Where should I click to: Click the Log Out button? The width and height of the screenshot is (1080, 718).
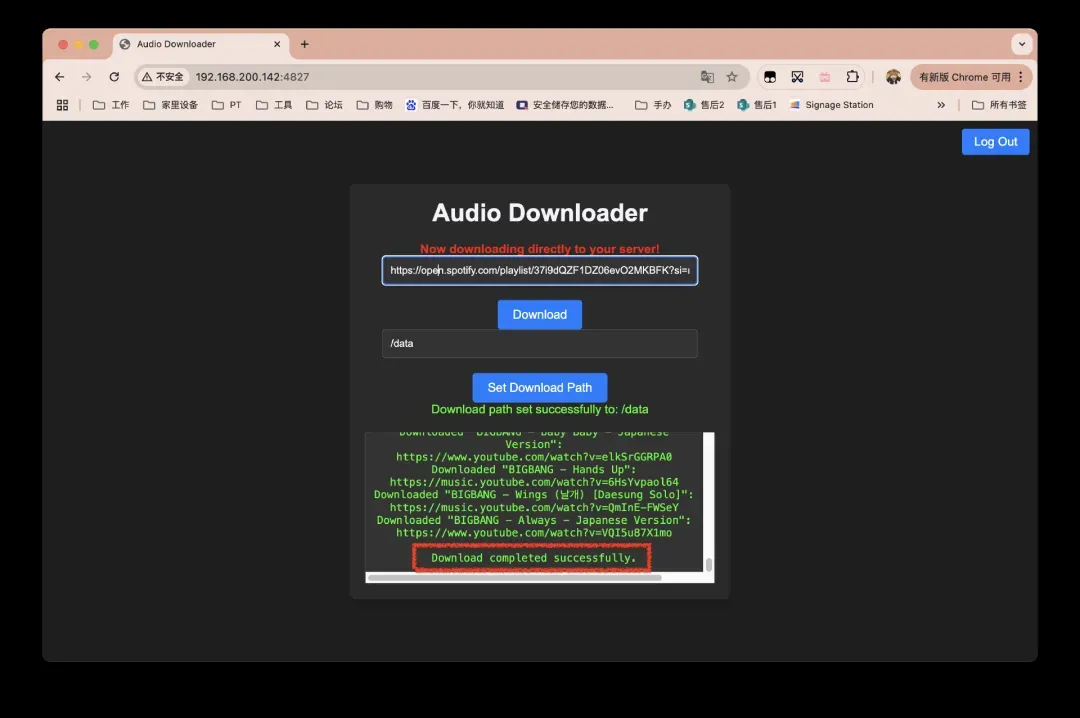pos(995,142)
